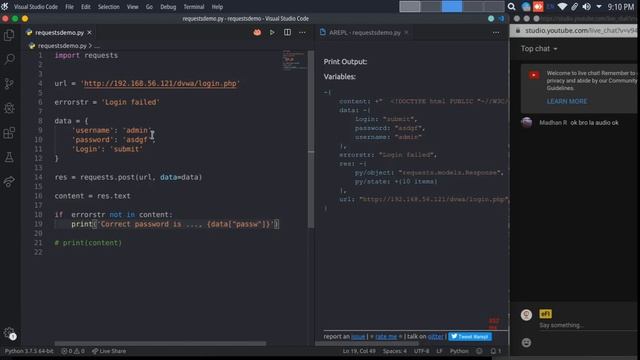Image resolution: width=640 pixels, height=360 pixels.
Task: Click the rate me link
Action: coord(386,337)
